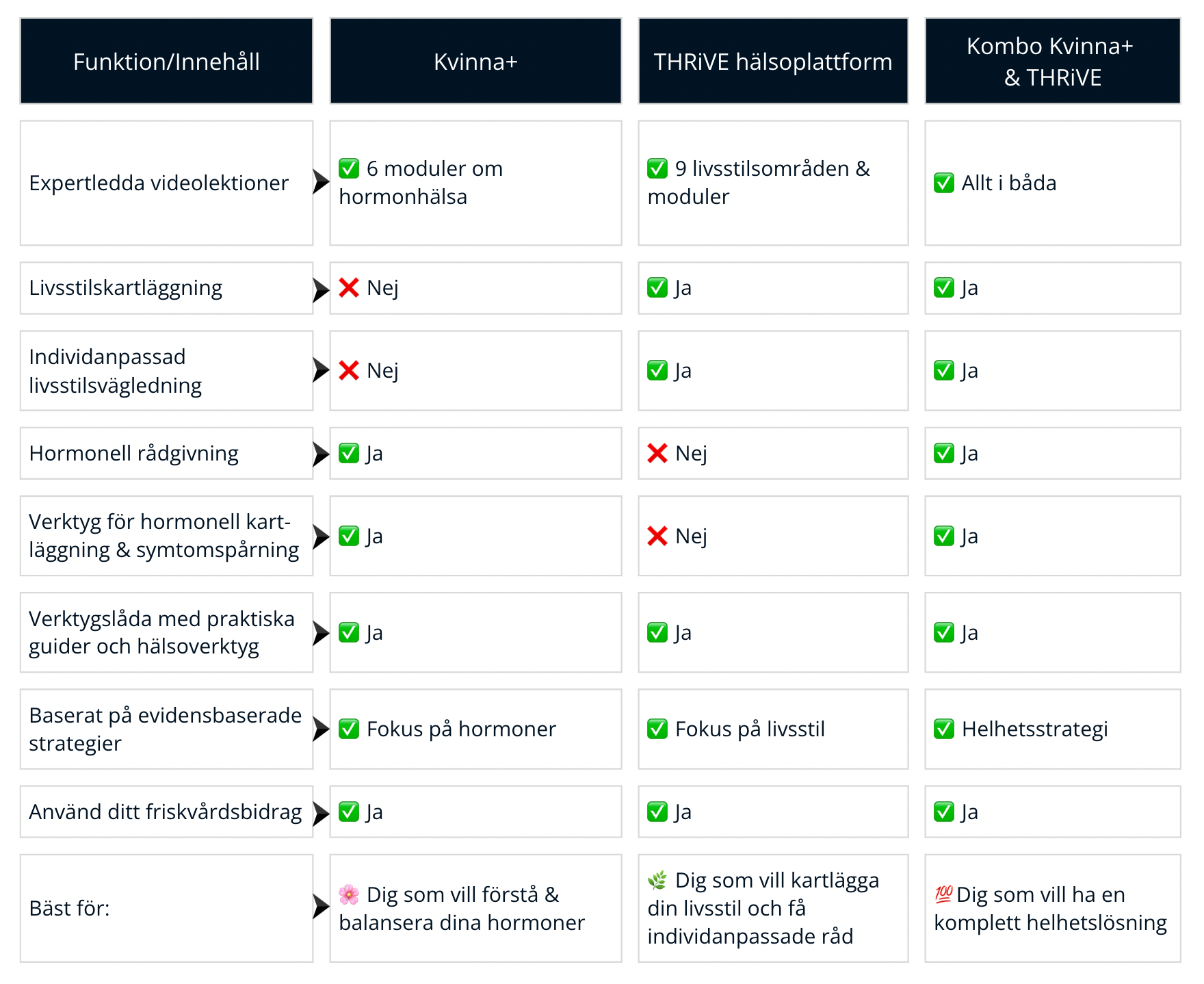Click the Kombo Kvinna+ & THRiVE header

[x=1052, y=62]
